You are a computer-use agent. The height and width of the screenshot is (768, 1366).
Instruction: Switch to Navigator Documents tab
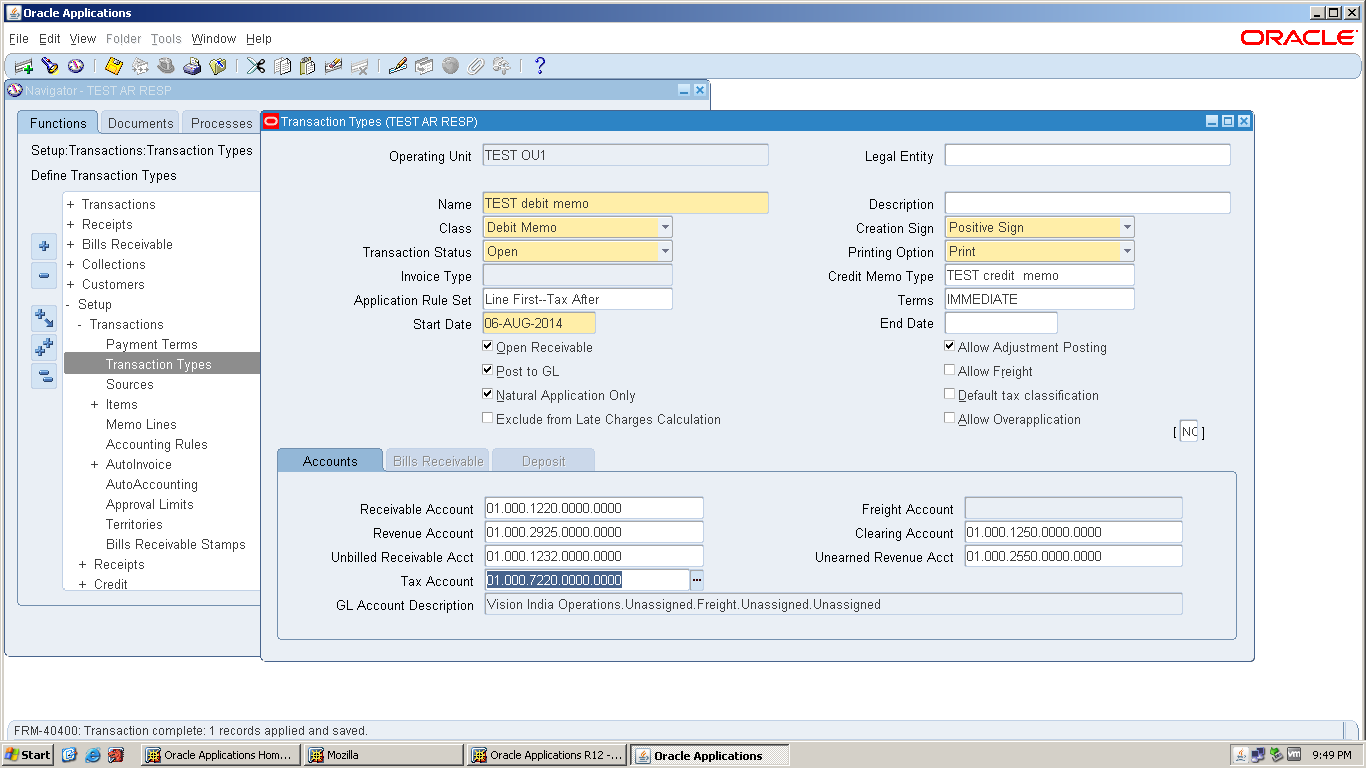tap(141, 123)
